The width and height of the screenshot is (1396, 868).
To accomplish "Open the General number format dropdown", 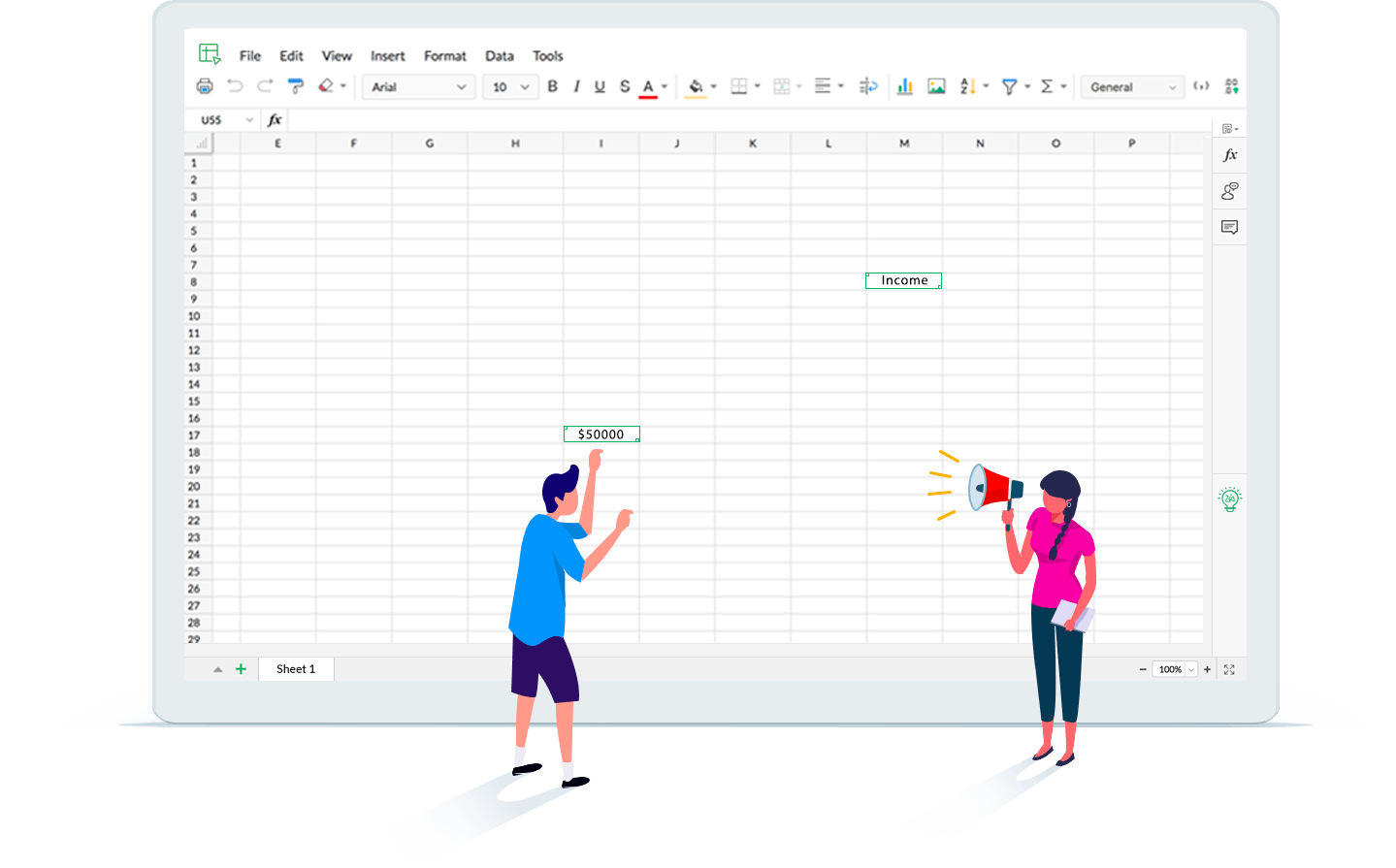I will coord(1131,86).
